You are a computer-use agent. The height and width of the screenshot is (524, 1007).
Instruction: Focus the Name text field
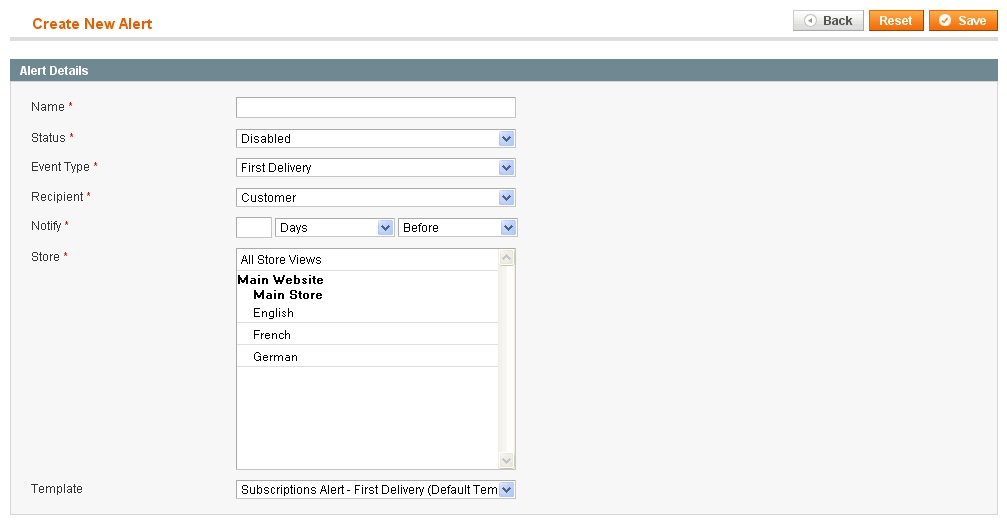376,107
